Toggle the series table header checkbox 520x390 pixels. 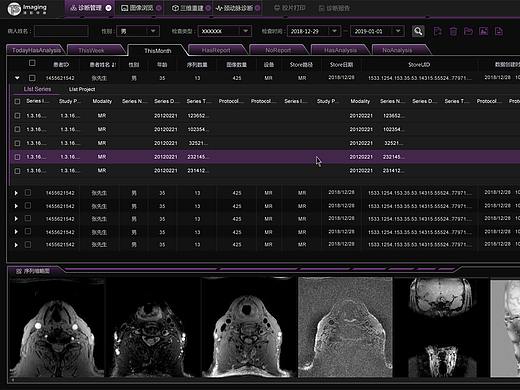(x=17, y=101)
